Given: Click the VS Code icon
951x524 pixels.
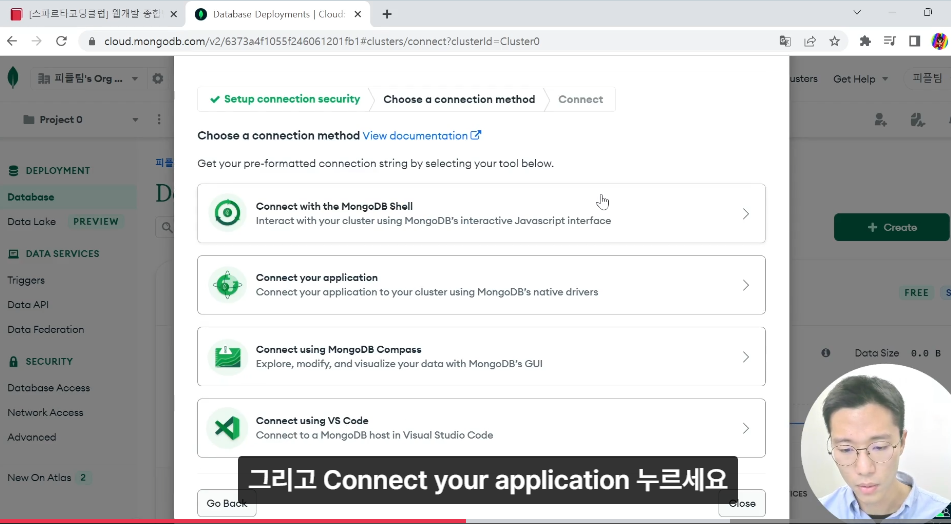Looking at the screenshot, I should 227,428.
